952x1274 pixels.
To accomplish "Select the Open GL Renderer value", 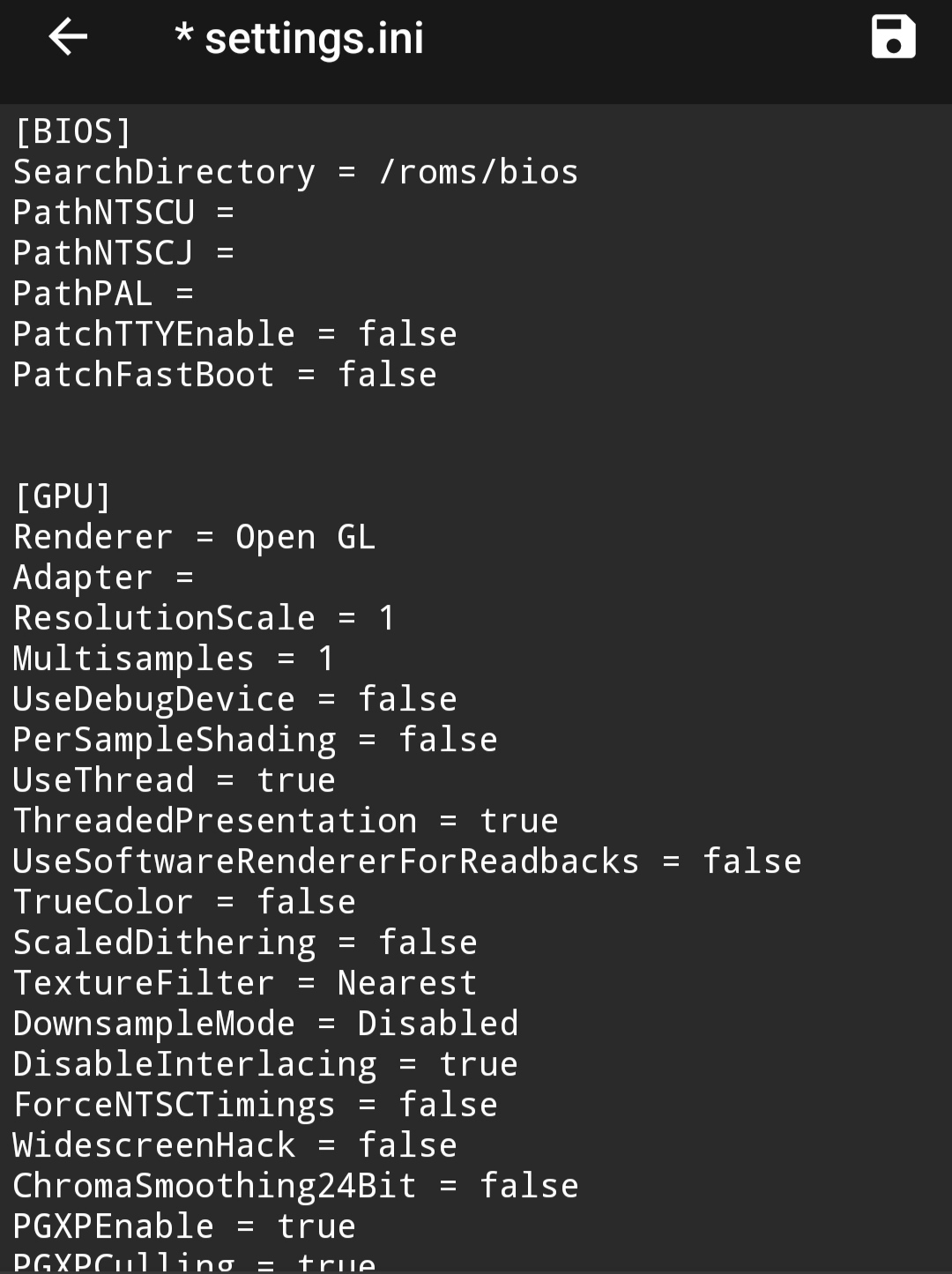I will coord(306,536).
